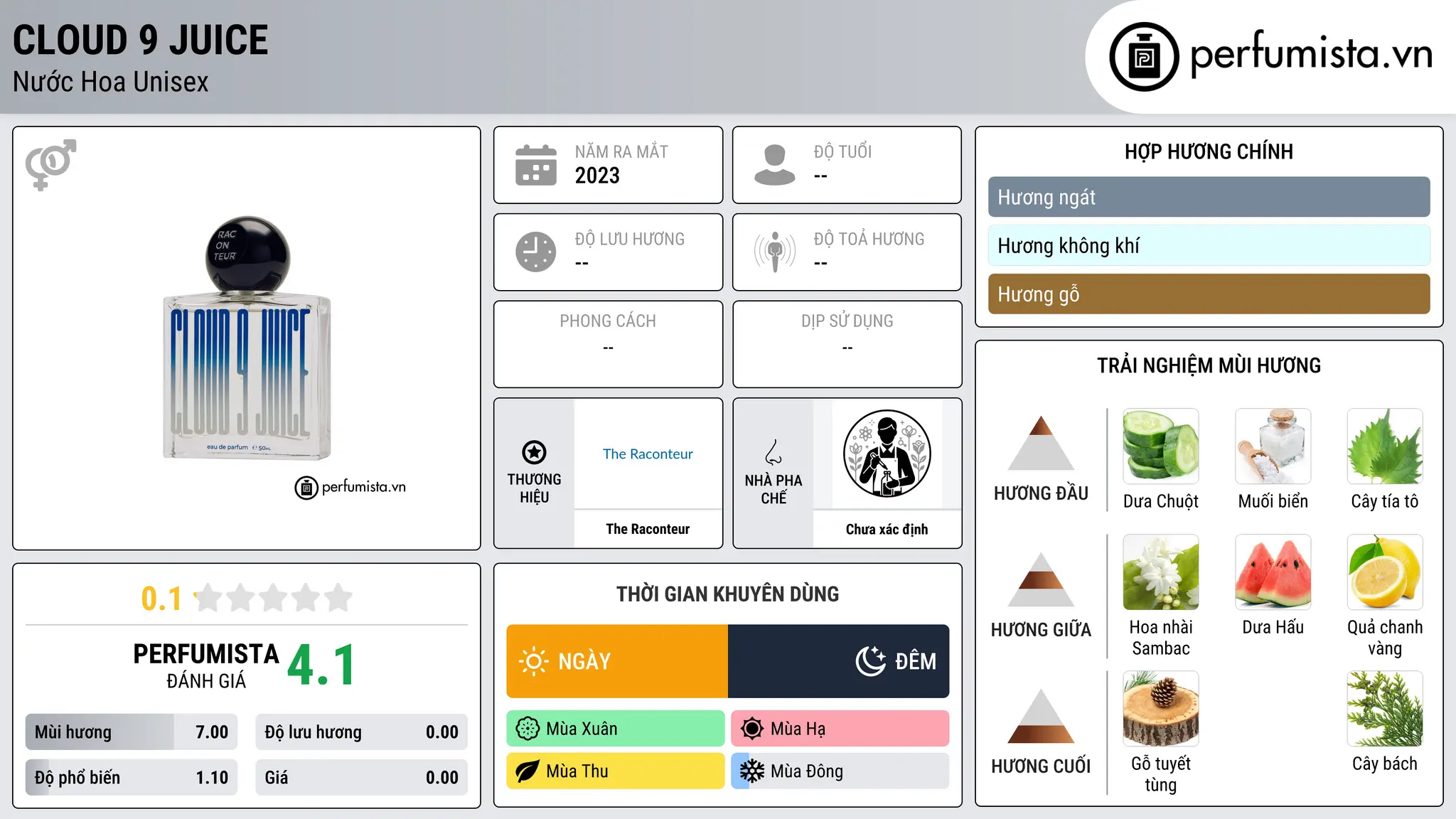Click the Mùa Hạ season bar
This screenshot has height=819, width=1456.
840,729
